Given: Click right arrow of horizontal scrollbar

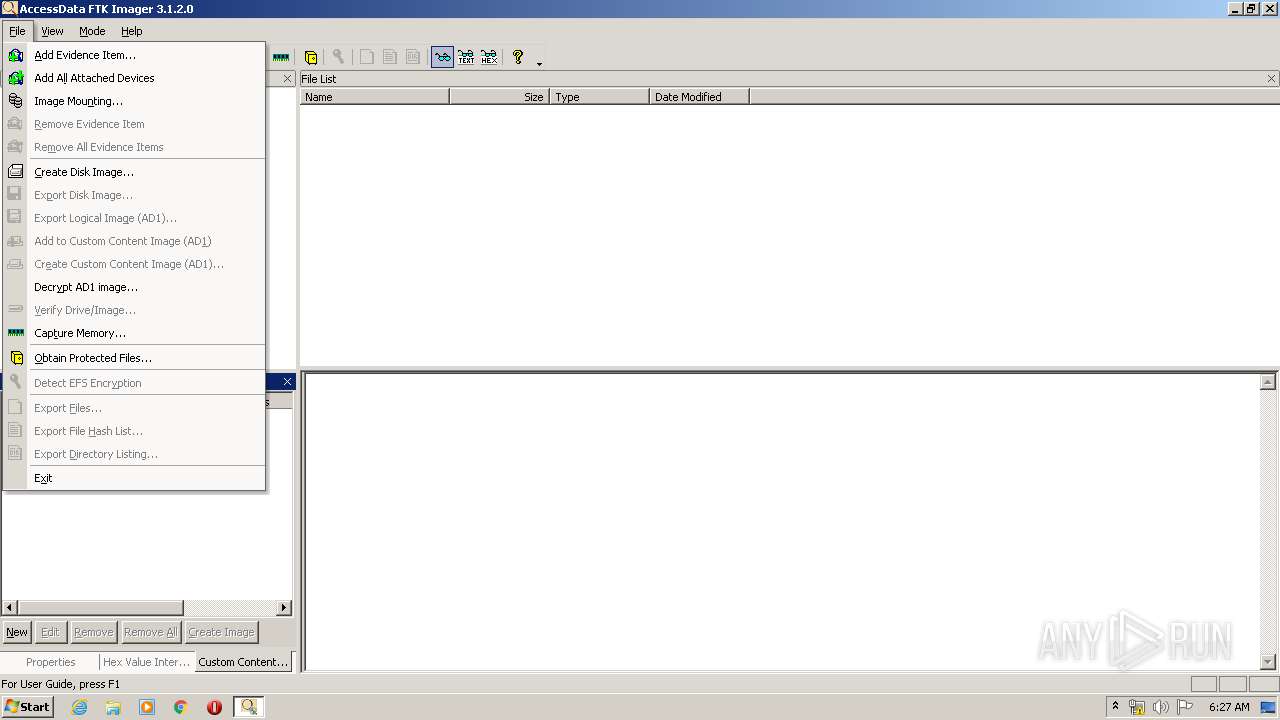Looking at the screenshot, I should (284, 607).
